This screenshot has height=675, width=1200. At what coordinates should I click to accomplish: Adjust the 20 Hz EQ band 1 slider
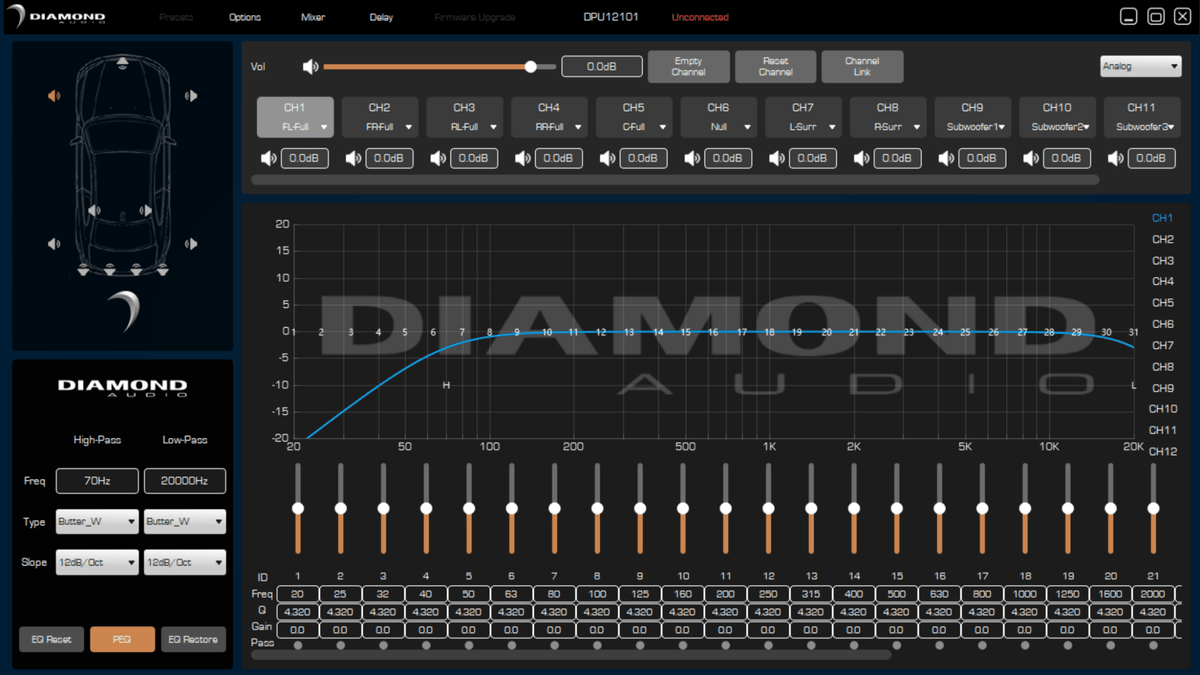click(x=298, y=509)
